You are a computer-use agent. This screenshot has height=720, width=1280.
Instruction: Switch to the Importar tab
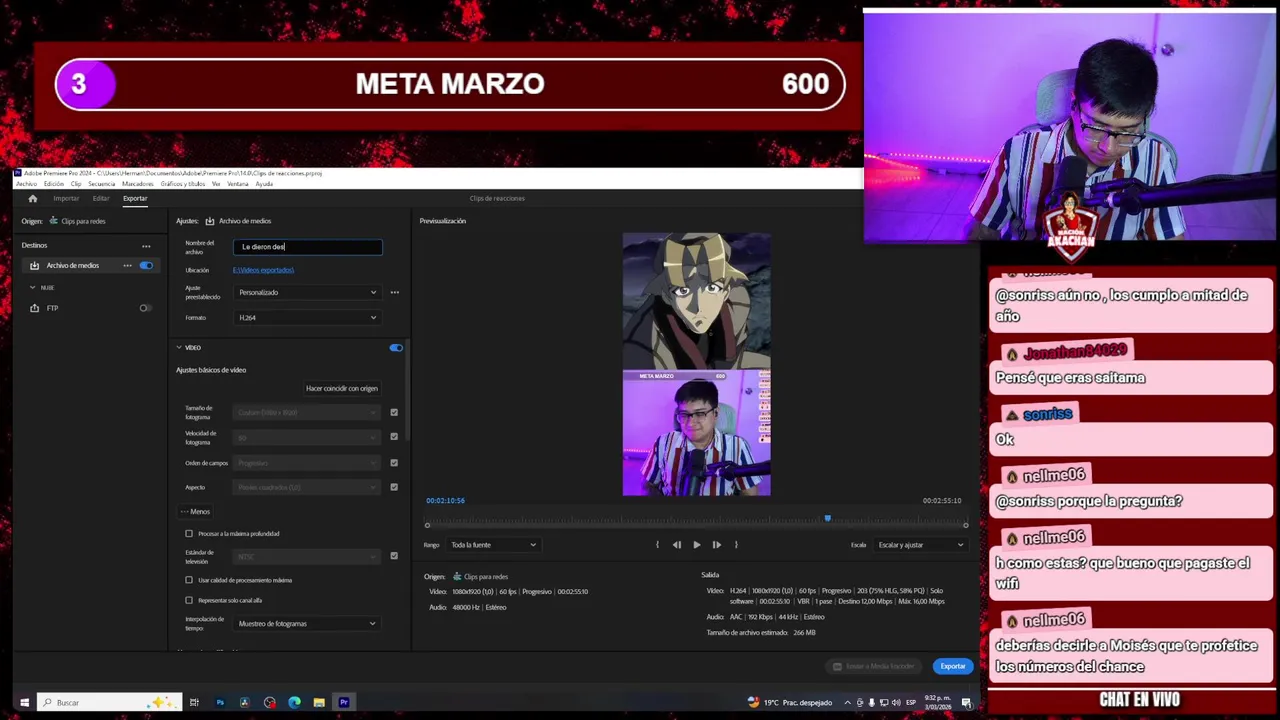[x=66, y=198]
